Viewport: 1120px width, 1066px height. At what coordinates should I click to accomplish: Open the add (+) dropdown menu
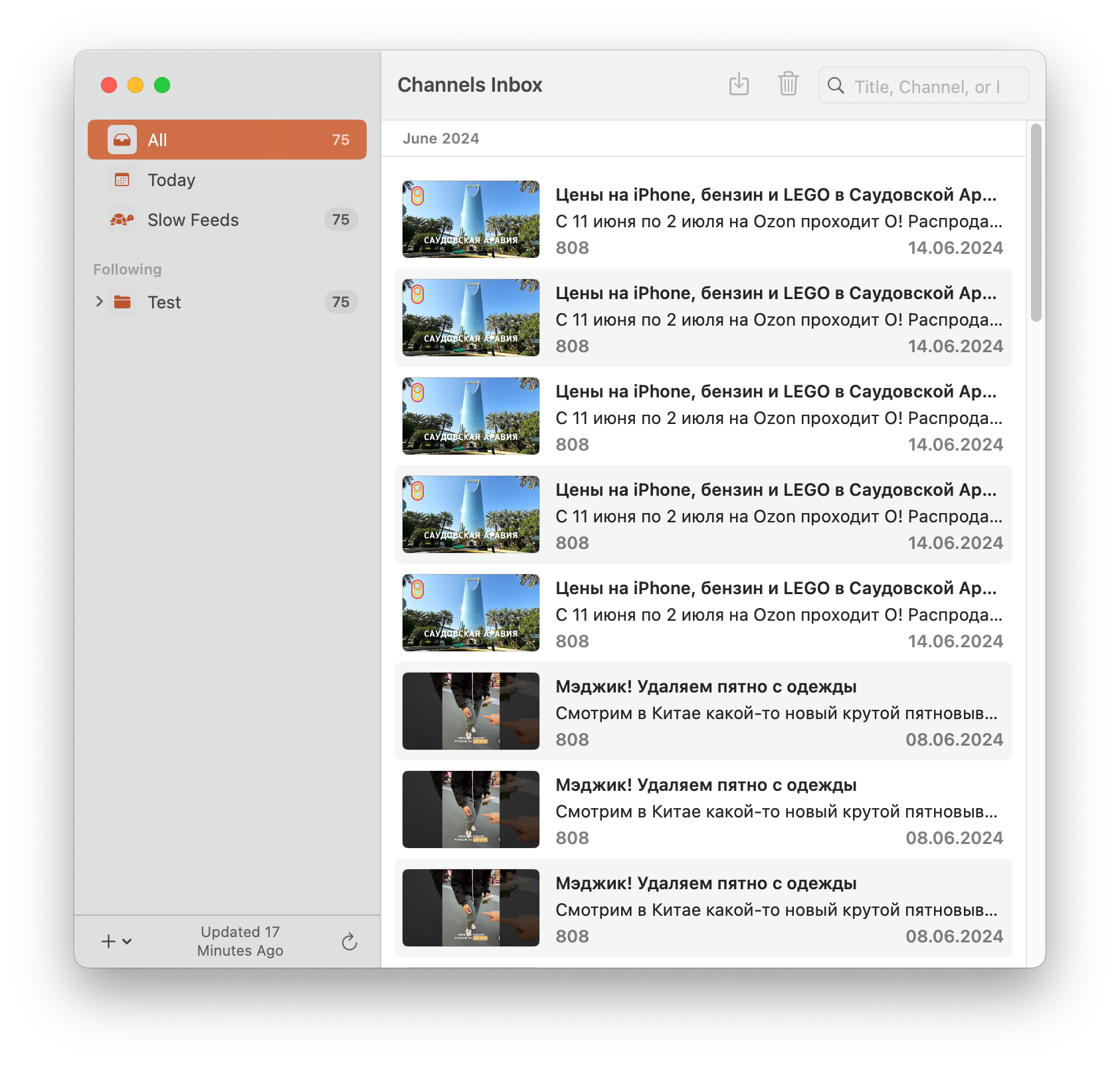(116, 941)
